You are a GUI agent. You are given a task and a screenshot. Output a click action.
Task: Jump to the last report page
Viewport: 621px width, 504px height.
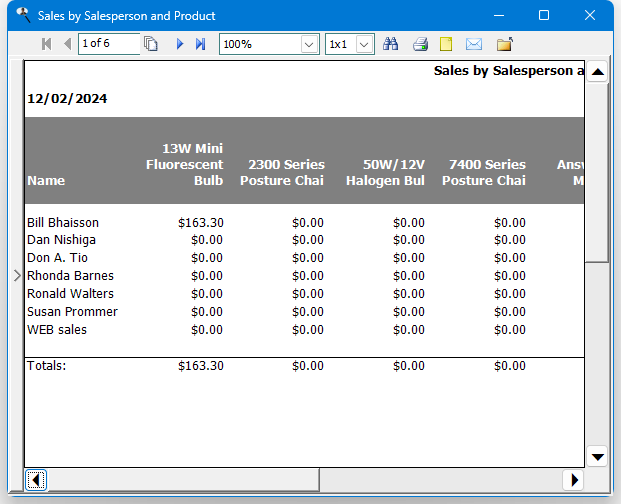[x=200, y=44]
